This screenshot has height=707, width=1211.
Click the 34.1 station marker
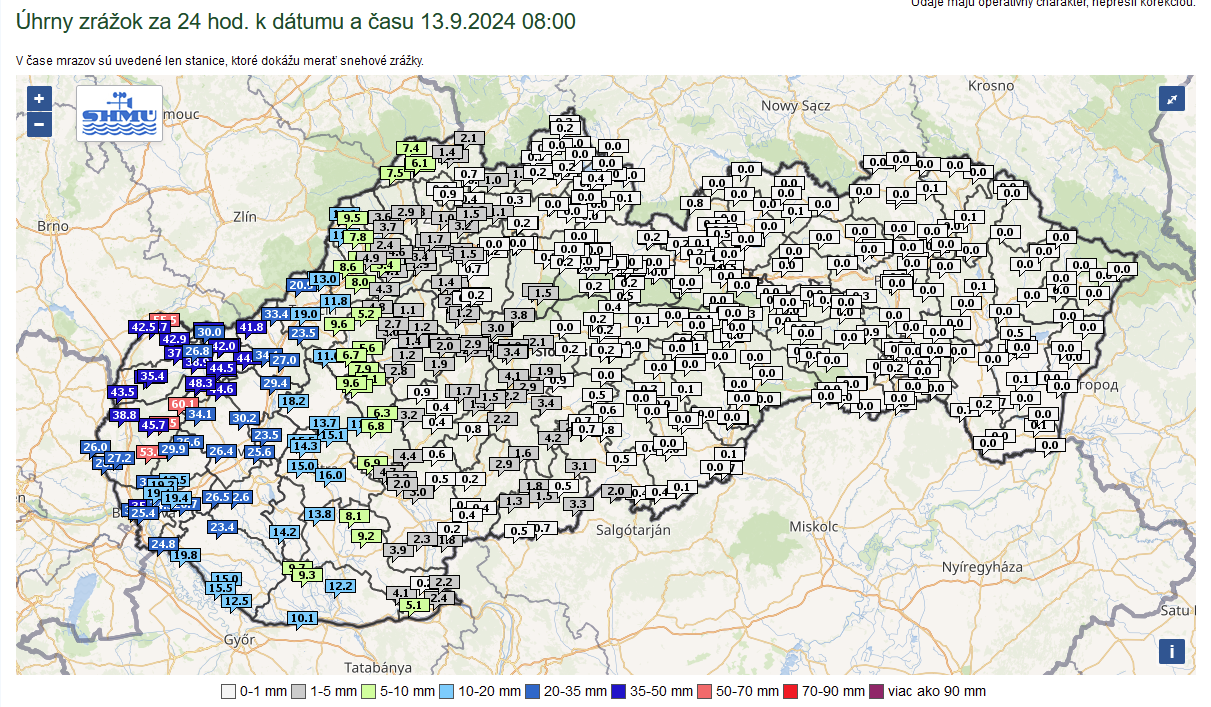pyautogui.click(x=201, y=414)
